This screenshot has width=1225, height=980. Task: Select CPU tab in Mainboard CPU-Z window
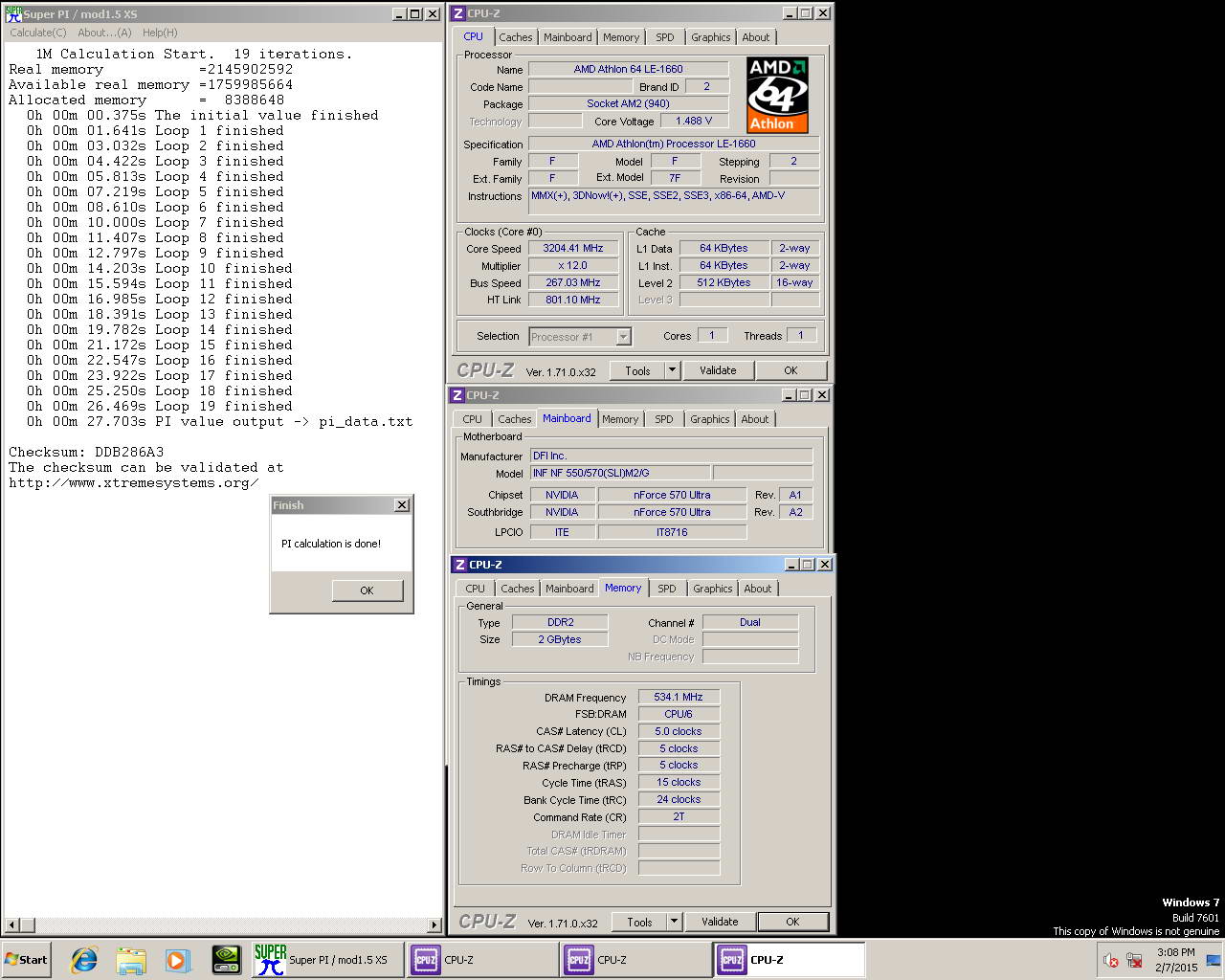click(473, 419)
